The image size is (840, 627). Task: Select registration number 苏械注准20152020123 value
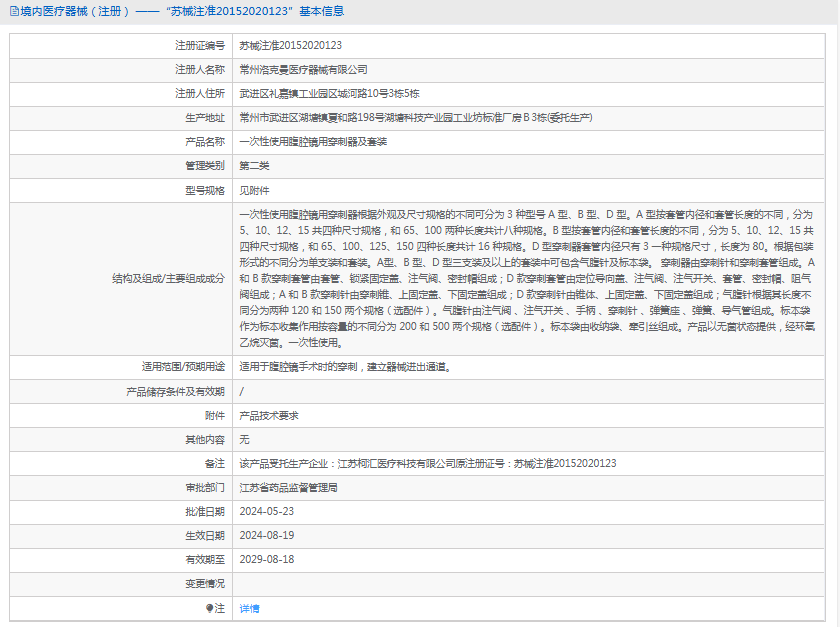(290, 46)
